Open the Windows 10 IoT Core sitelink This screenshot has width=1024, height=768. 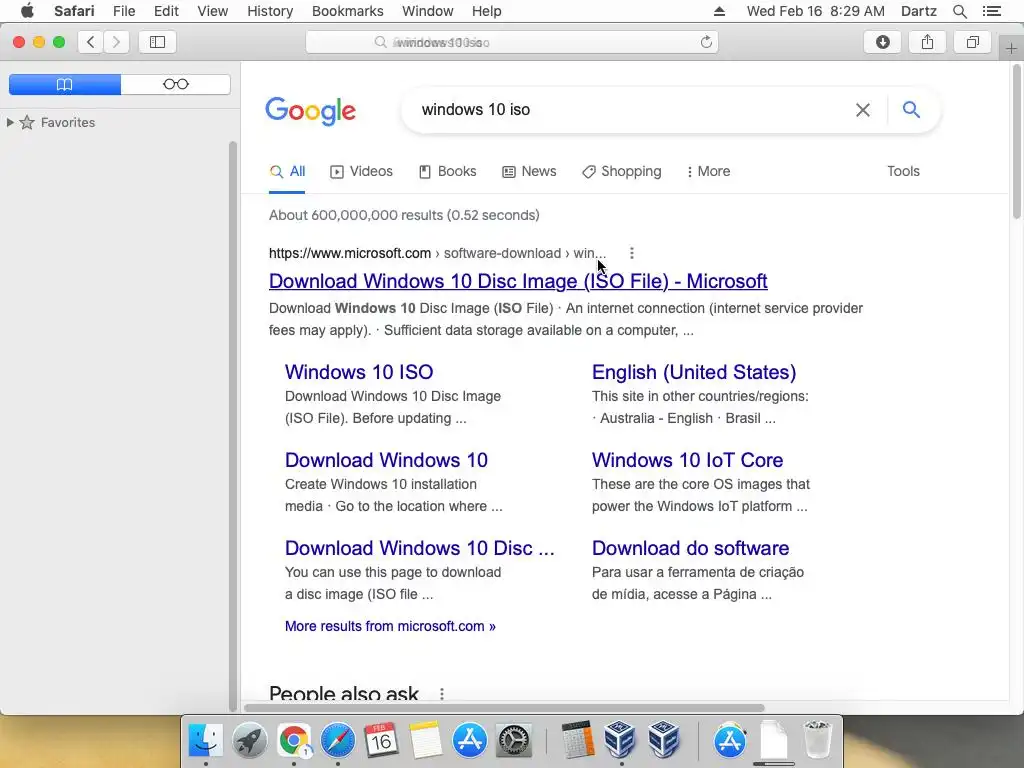click(x=687, y=460)
